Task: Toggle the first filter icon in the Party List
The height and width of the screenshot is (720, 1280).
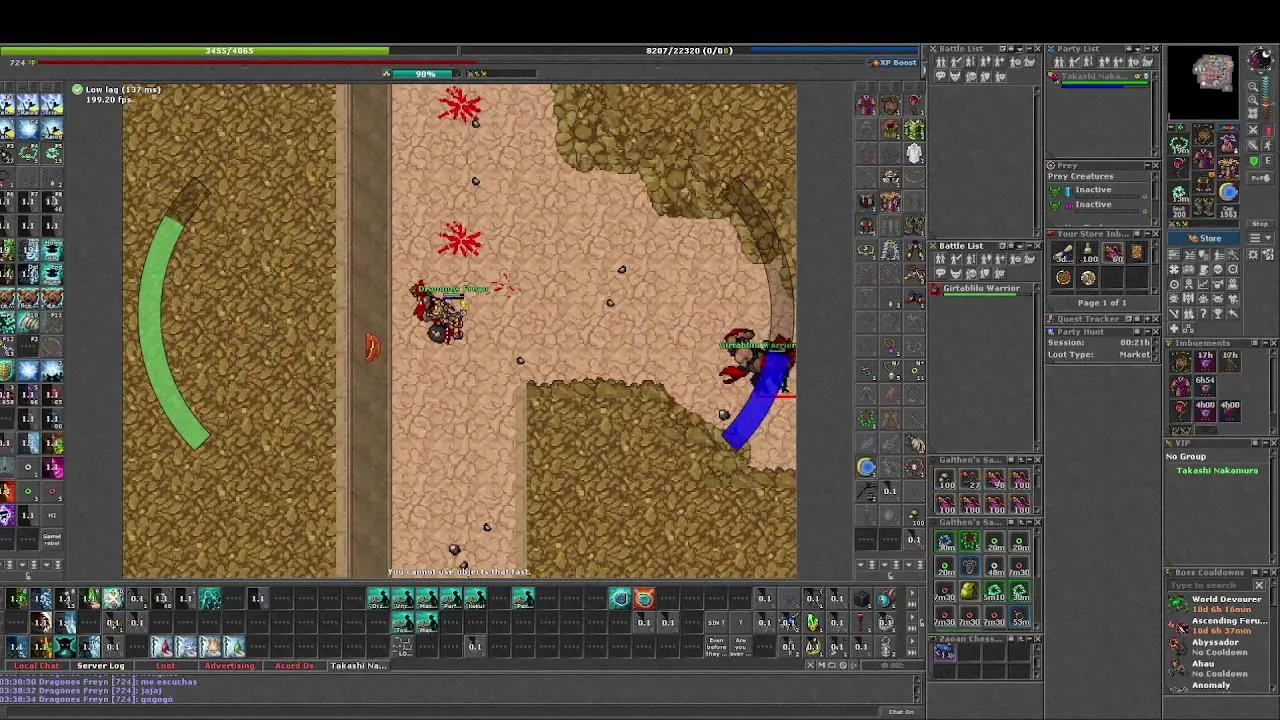Action: click(x=1059, y=63)
